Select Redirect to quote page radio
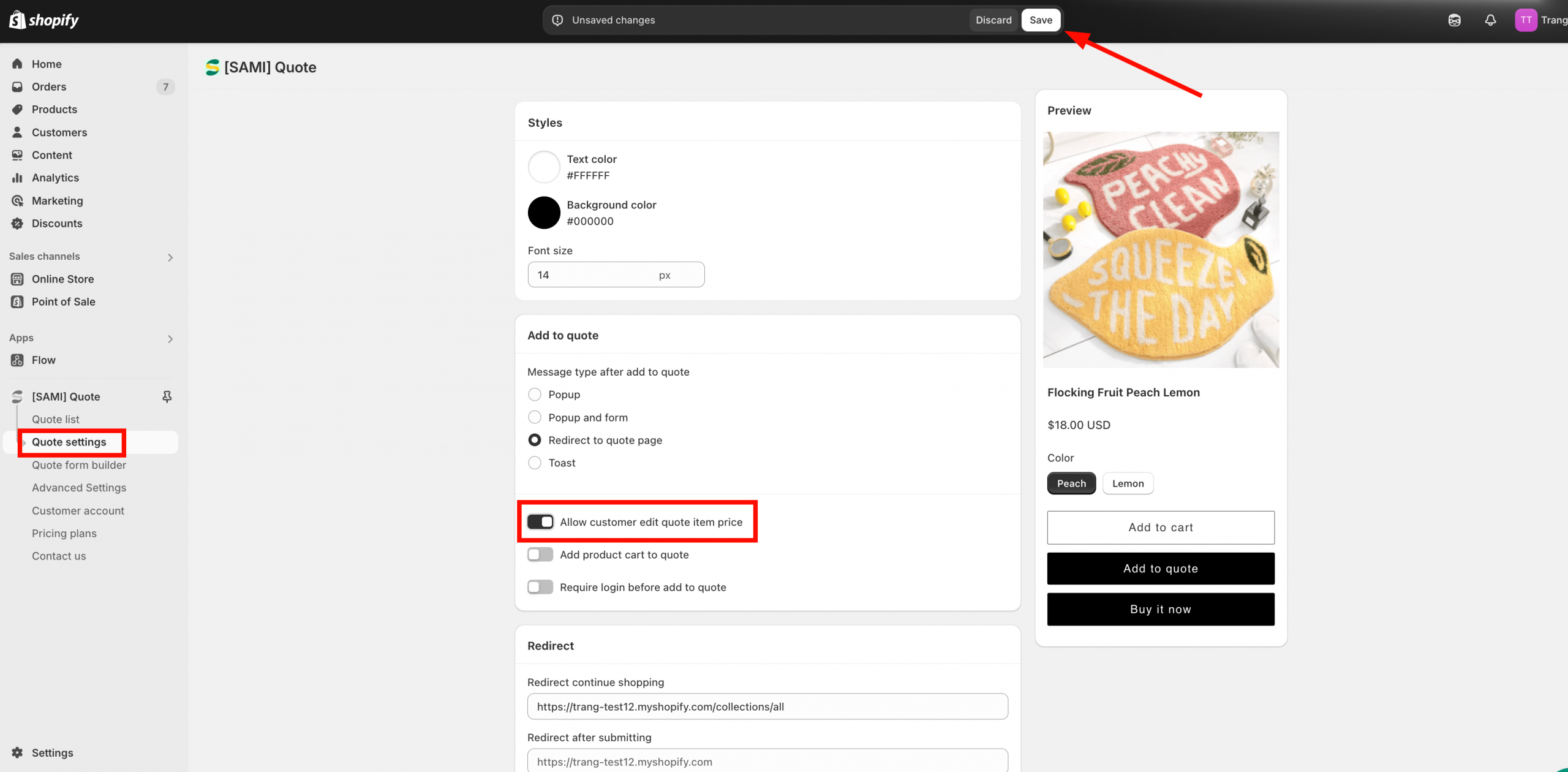This screenshot has height=772, width=1568. click(x=535, y=440)
